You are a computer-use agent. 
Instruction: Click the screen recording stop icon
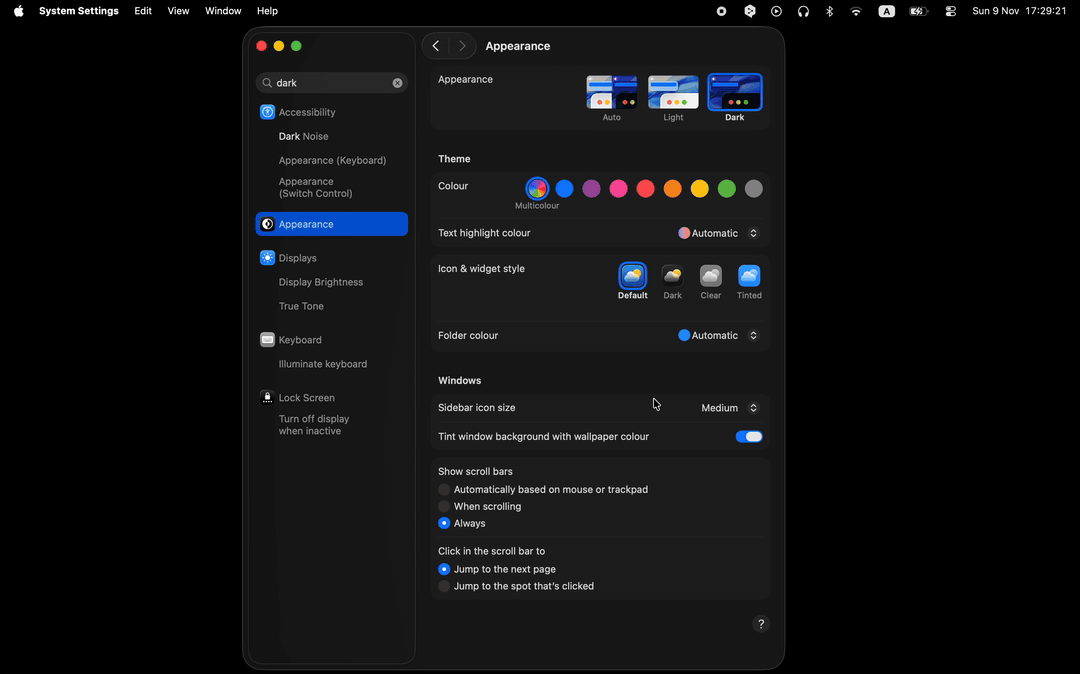[x=721, y=11]
